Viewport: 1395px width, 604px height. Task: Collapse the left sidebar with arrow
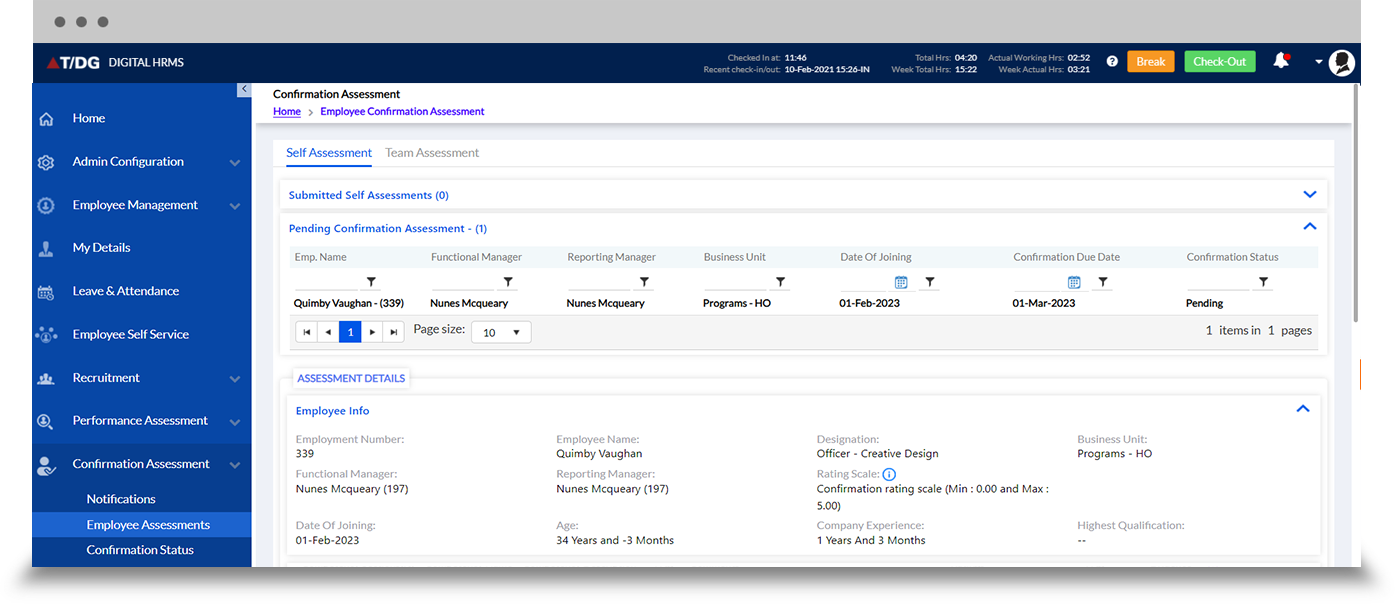244,90
